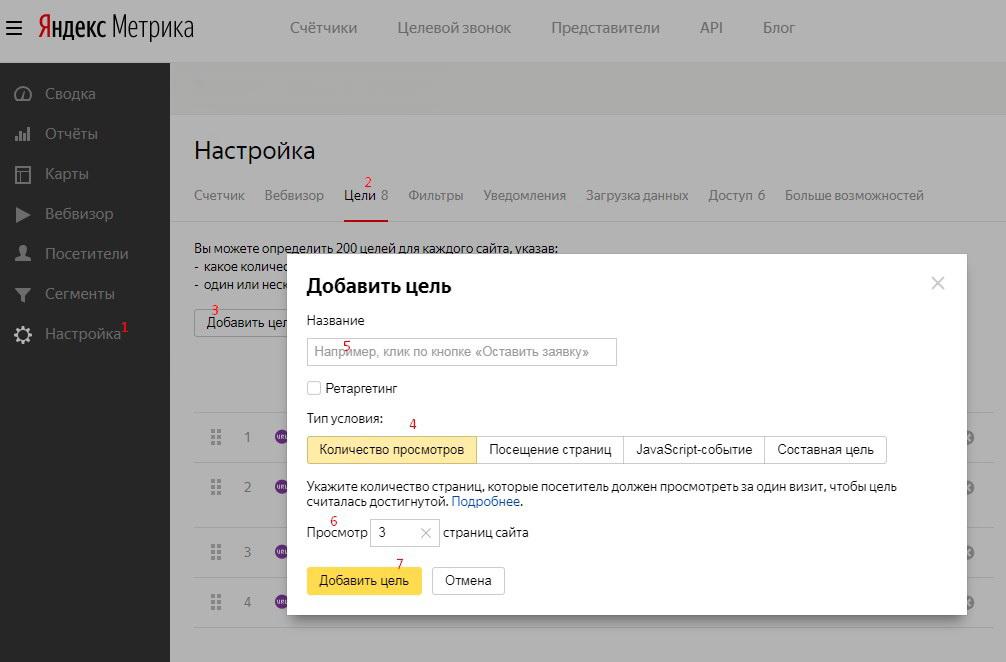Open the hamburger menu icon
1006x662 pixels.
pos(14,28)
